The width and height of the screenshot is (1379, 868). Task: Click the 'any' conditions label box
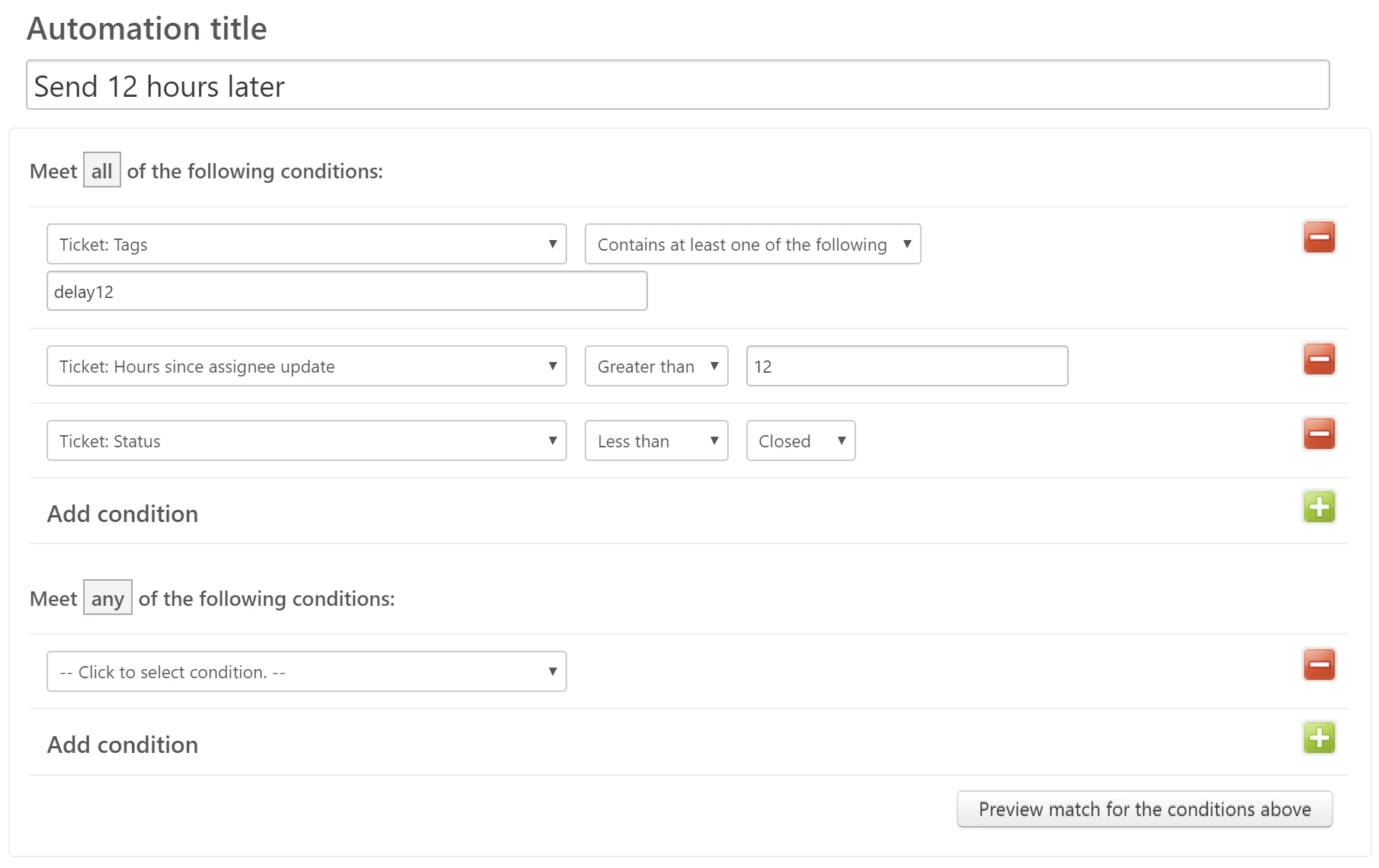coord(107,598)
